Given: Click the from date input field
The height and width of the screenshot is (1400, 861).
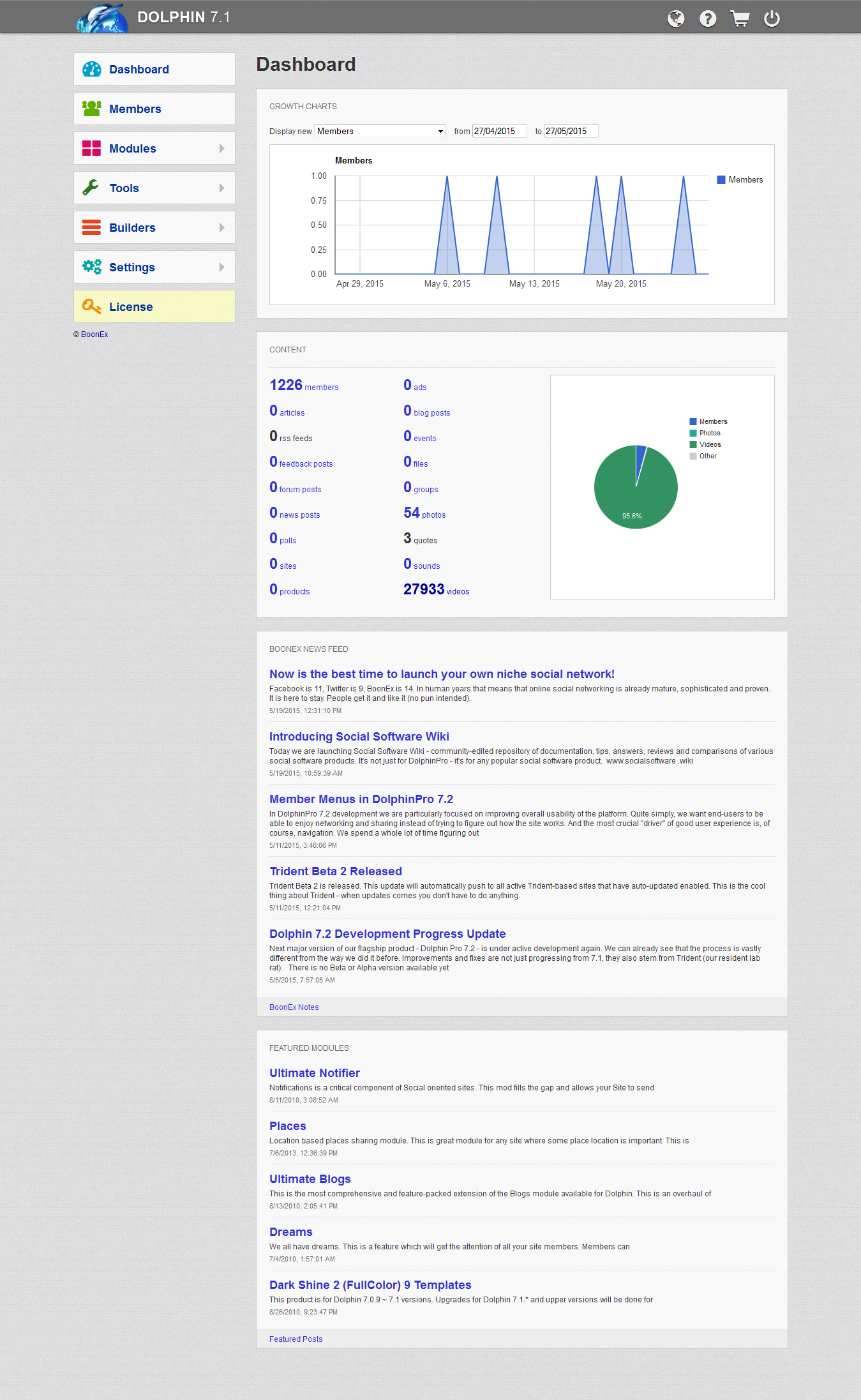Looking at the screenshot, I should [x=498, y=131].
